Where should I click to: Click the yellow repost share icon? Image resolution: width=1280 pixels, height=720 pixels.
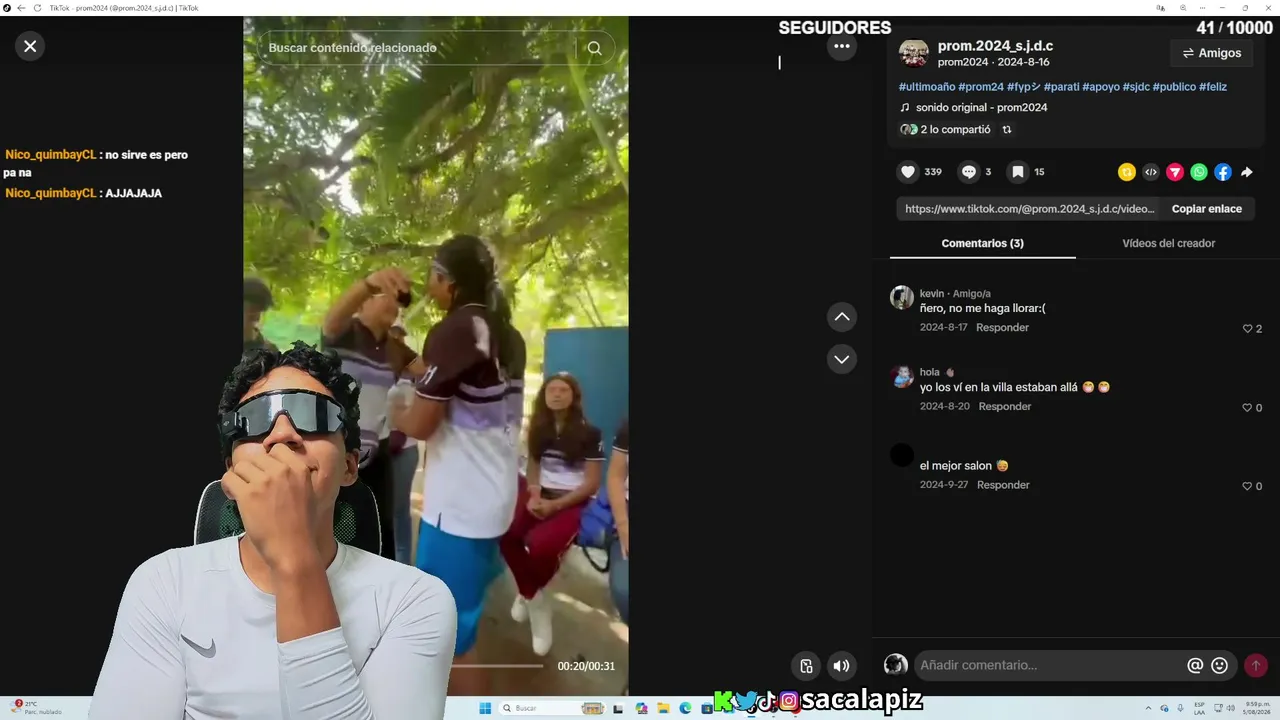pyautogui.click(x=1127, y=172)
